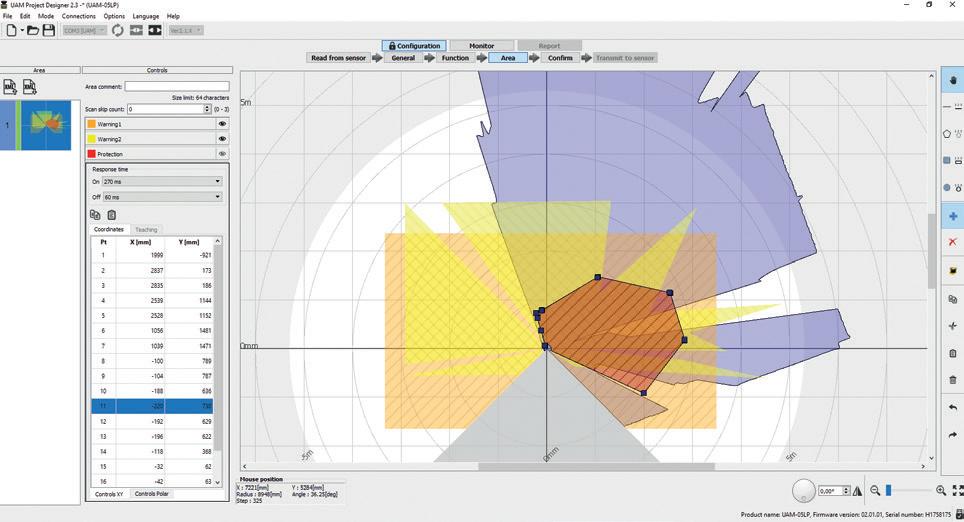The image size is (964, 522).
Task: Toggle visibility of Warning2 zone
Action: [223, 139]
